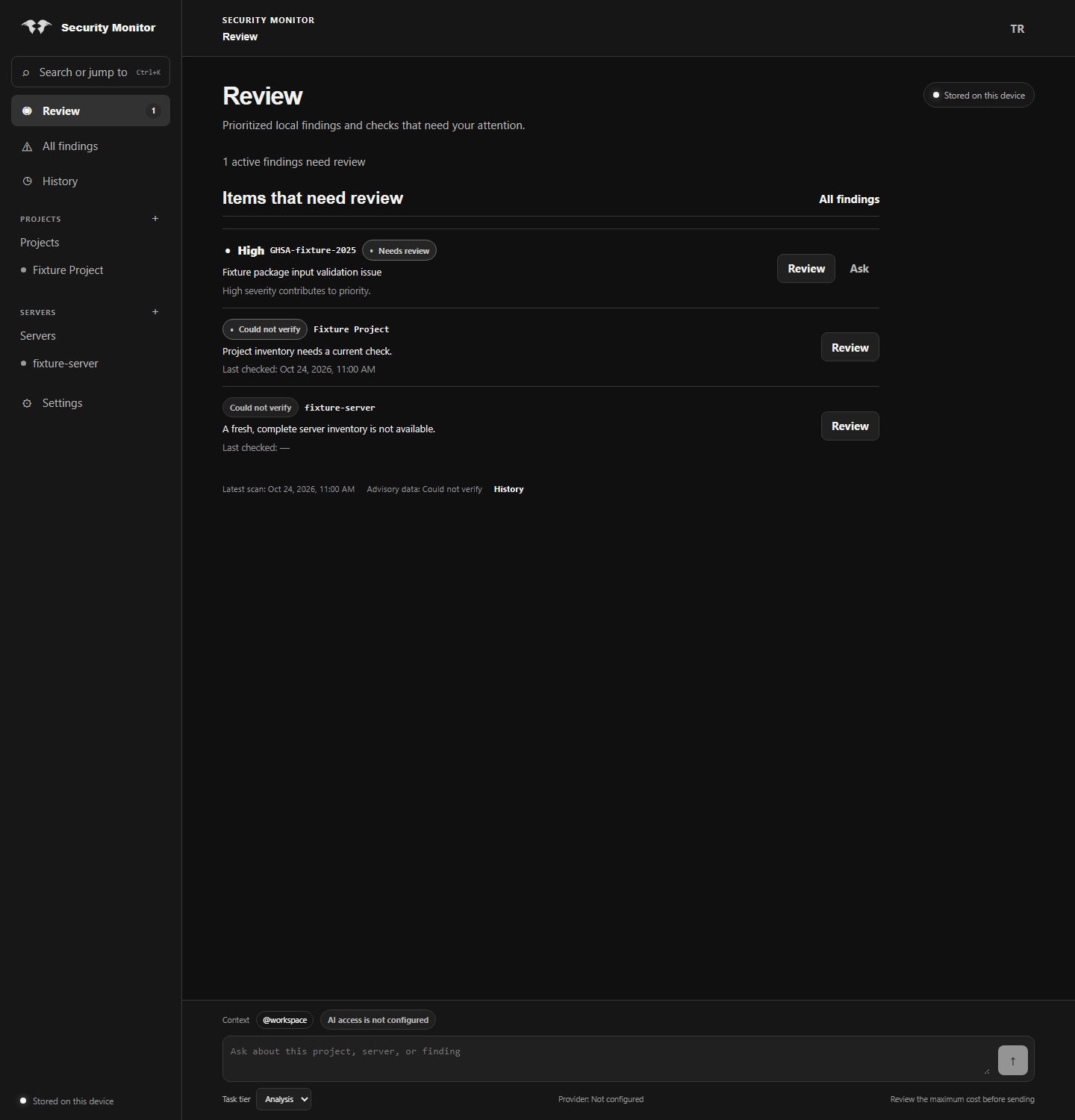This screenshot has height=1120, width=1075.
Task: Review the fixture-server inventory item
Action: (850, 426)
